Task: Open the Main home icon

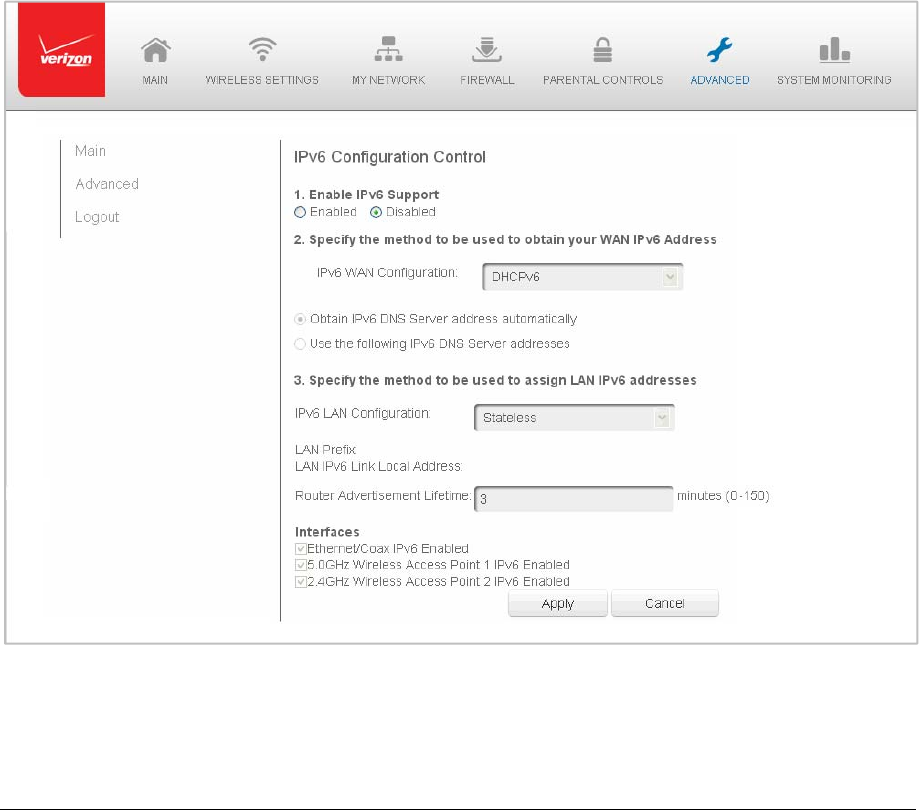Action: [x=155, y=50]
